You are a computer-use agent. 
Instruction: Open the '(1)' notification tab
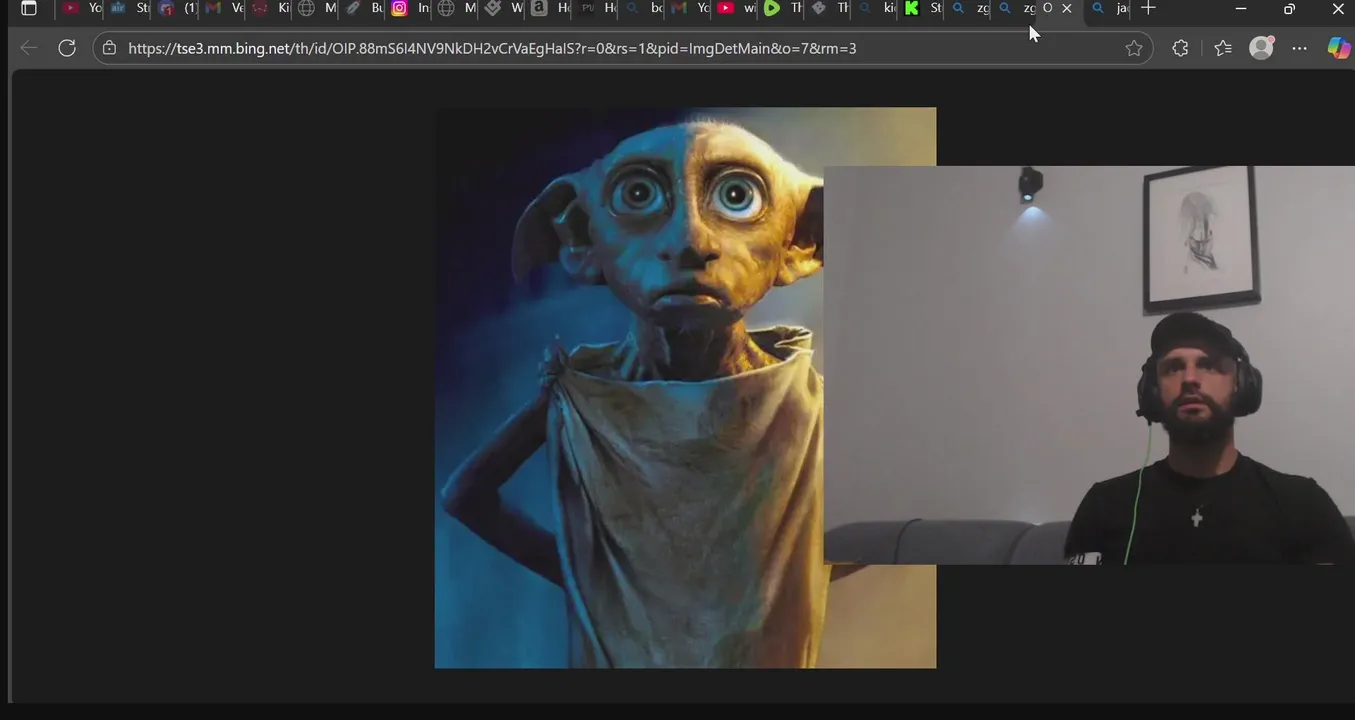click(178, 8)
